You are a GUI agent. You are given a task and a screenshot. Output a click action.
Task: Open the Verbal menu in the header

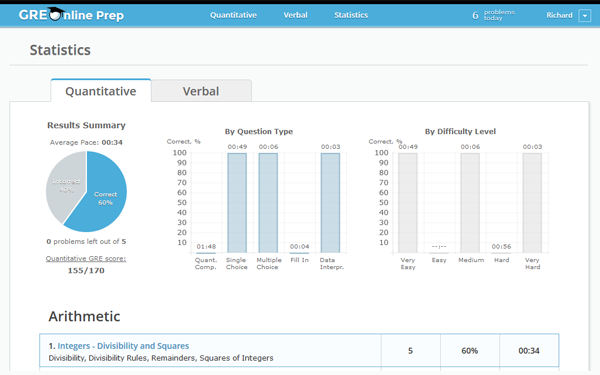[295, 15]
